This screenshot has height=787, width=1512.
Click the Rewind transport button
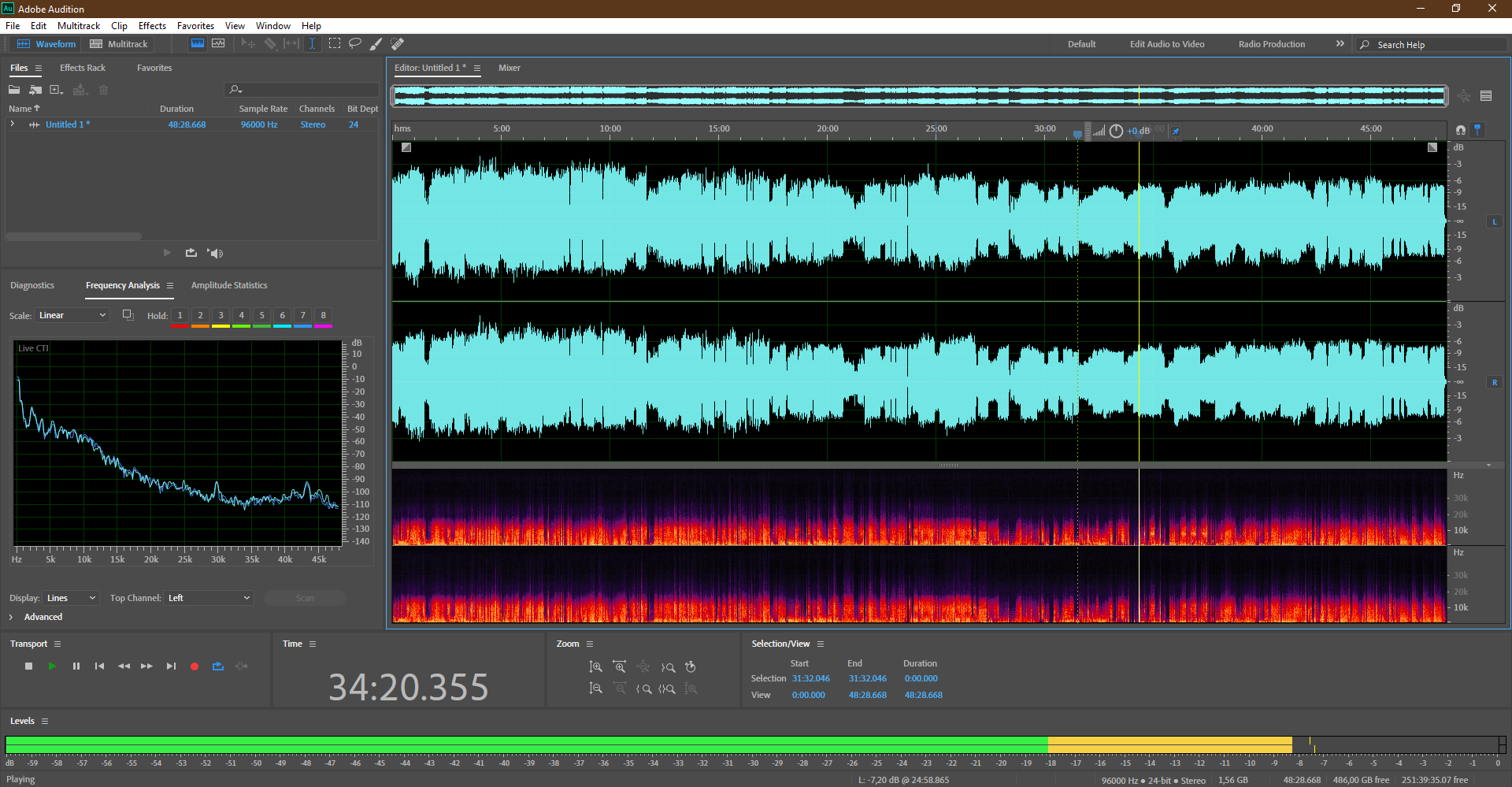pyautogui.click(x=124, y=666)
